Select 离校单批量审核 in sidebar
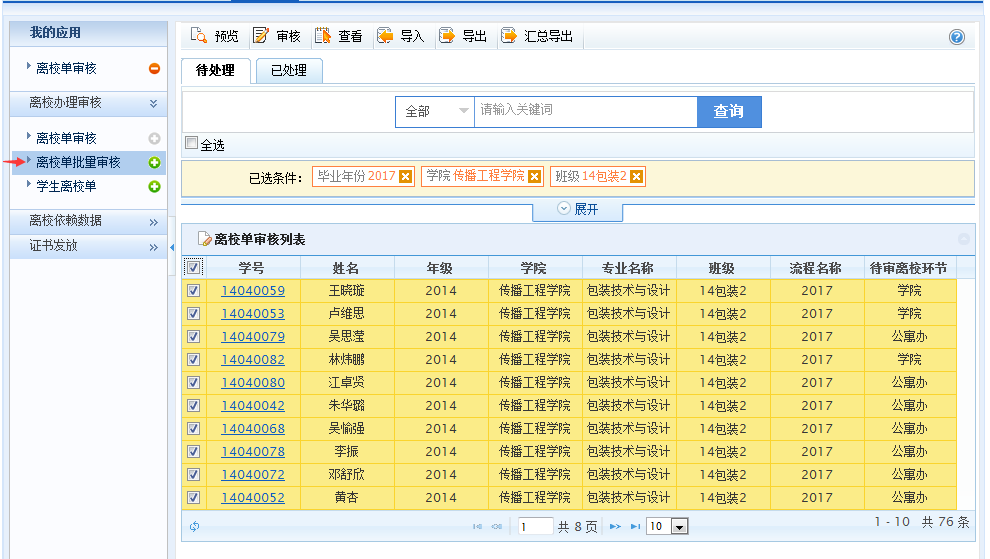990x559 pixels. (78, 162)
